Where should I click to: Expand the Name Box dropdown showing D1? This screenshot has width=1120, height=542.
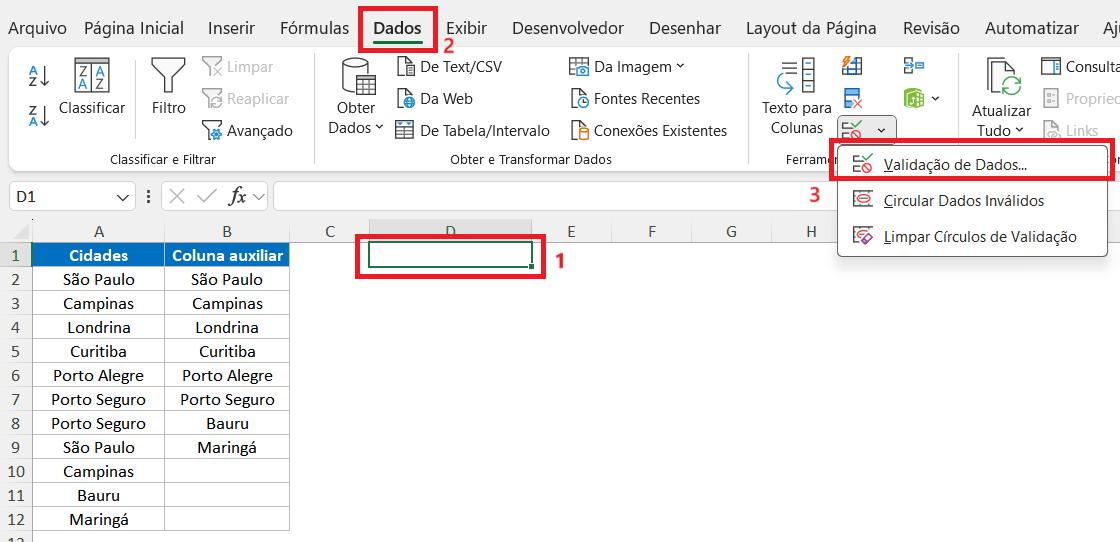[x=124, y=197]
